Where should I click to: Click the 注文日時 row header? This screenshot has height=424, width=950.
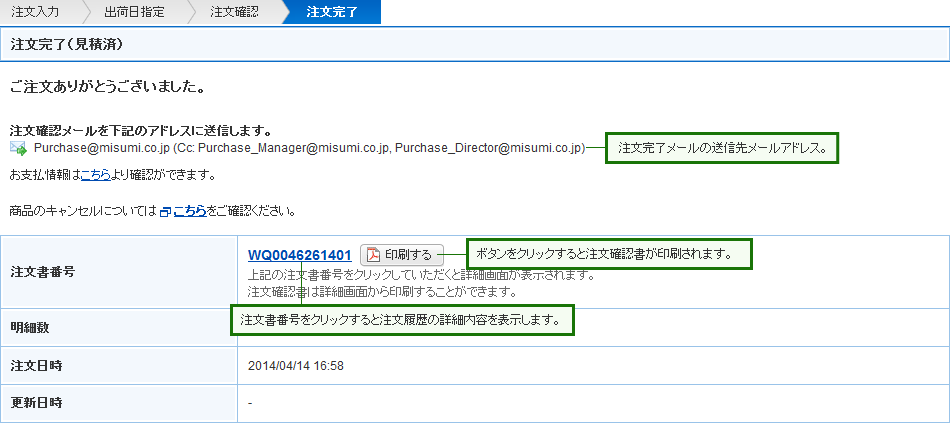pos(36,365)
